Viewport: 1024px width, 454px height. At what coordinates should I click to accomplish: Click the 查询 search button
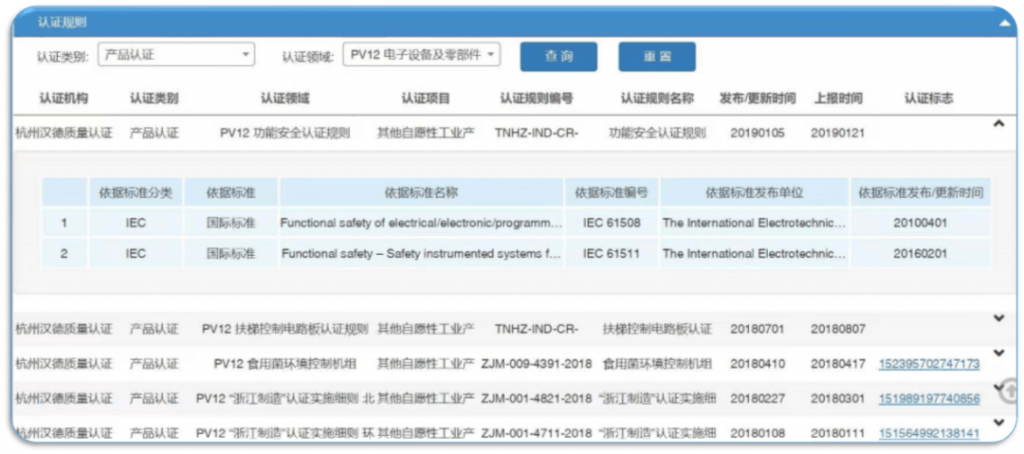pos(558,57)
